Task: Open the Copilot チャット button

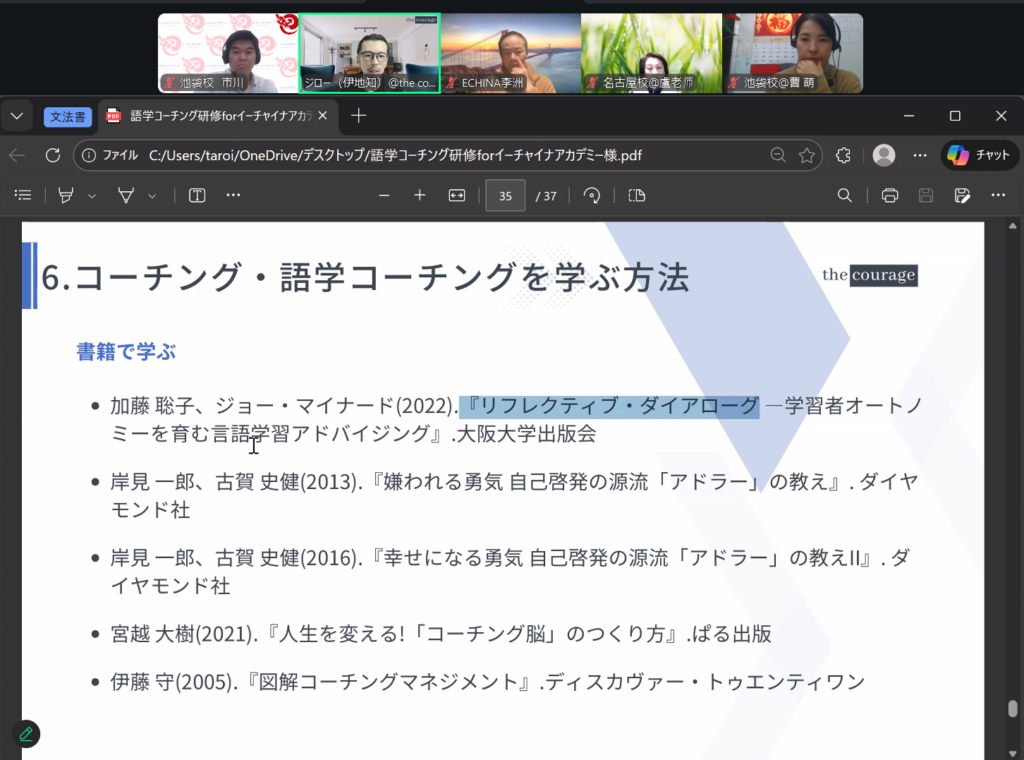Action: [x=980, y=155]
